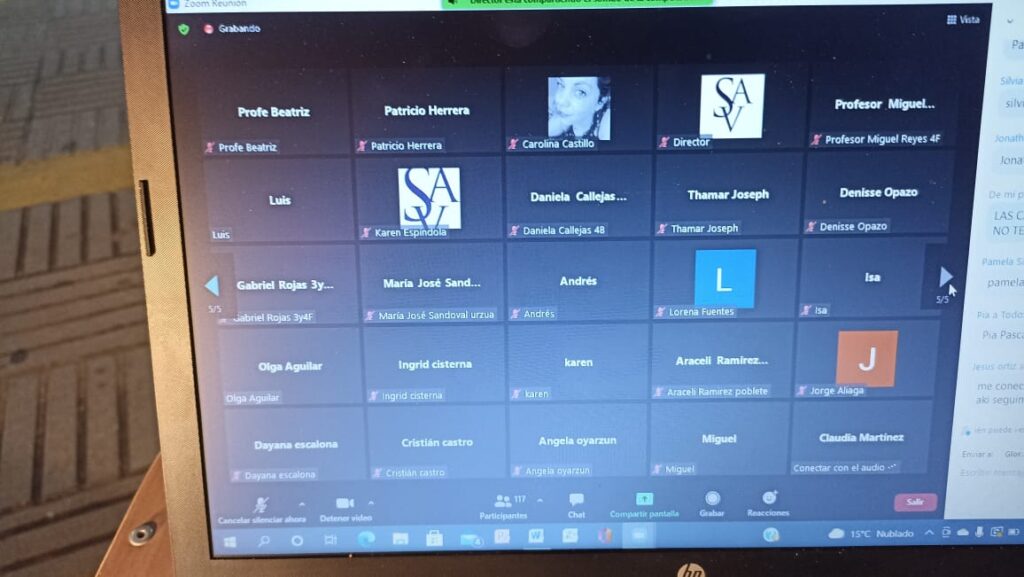Viewport: 1024px width, 577px height.
Task: Collapse chat panel chevron at top
Action: pyautogui.click(x=1010, y=21)
